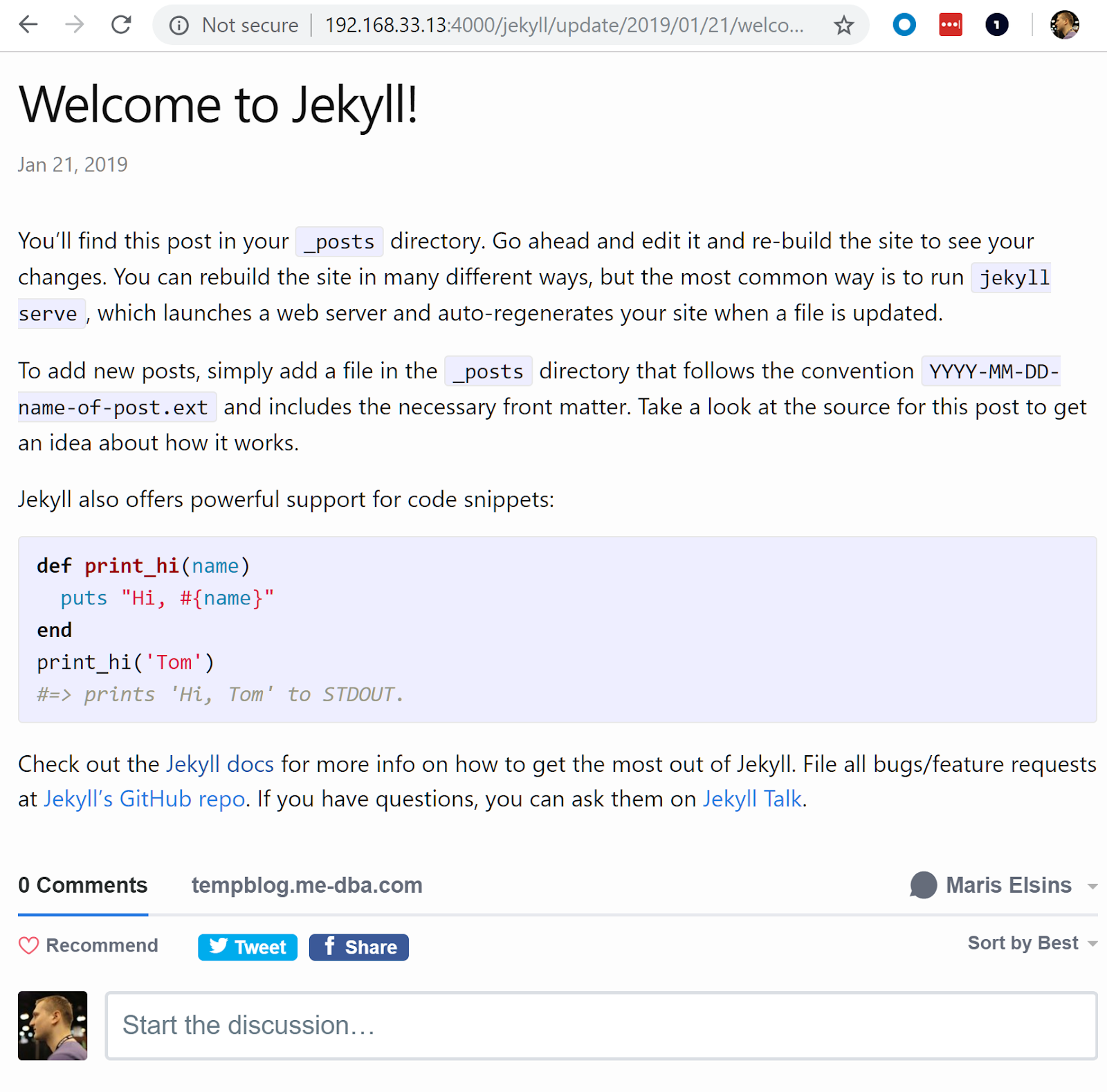Click the blue circle extension icon
This screenshot has width=1107, height=1092.
(904, 26)
